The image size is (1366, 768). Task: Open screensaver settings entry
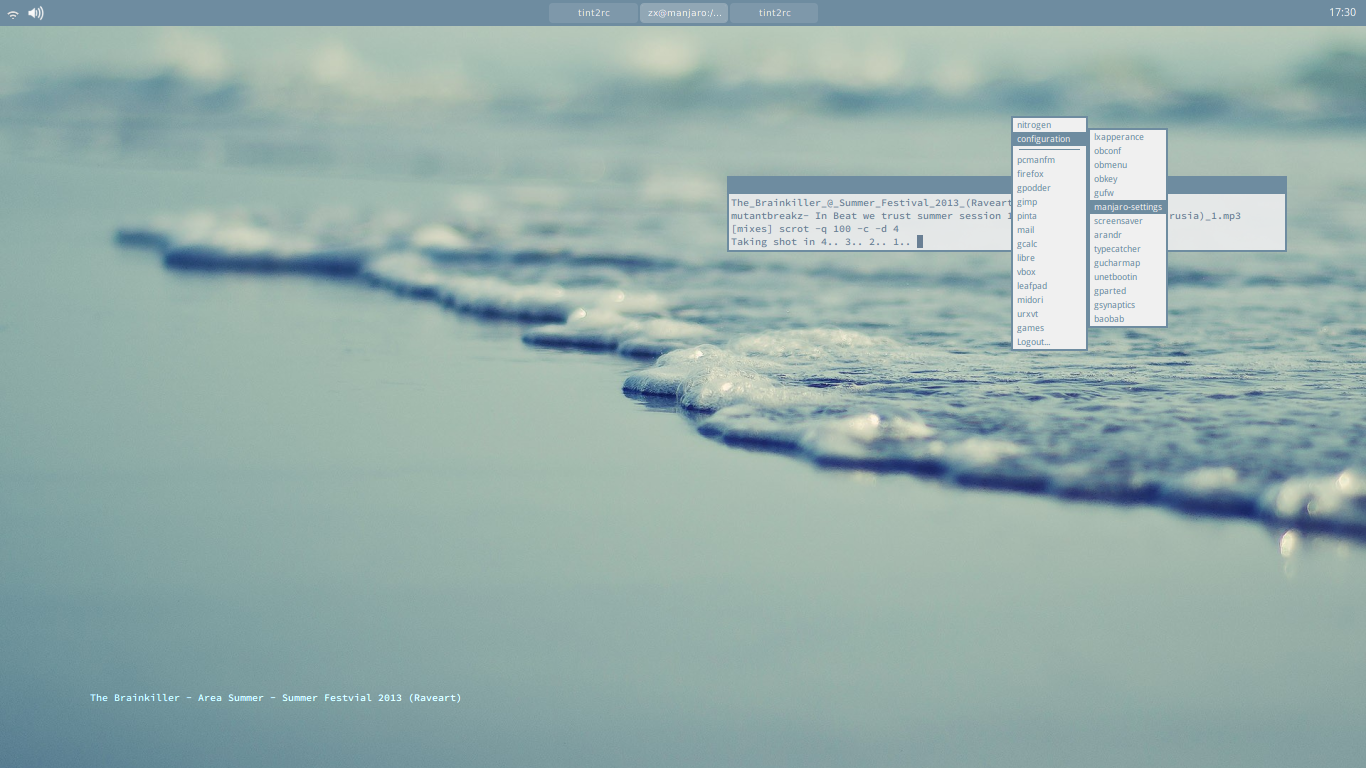1128,221
